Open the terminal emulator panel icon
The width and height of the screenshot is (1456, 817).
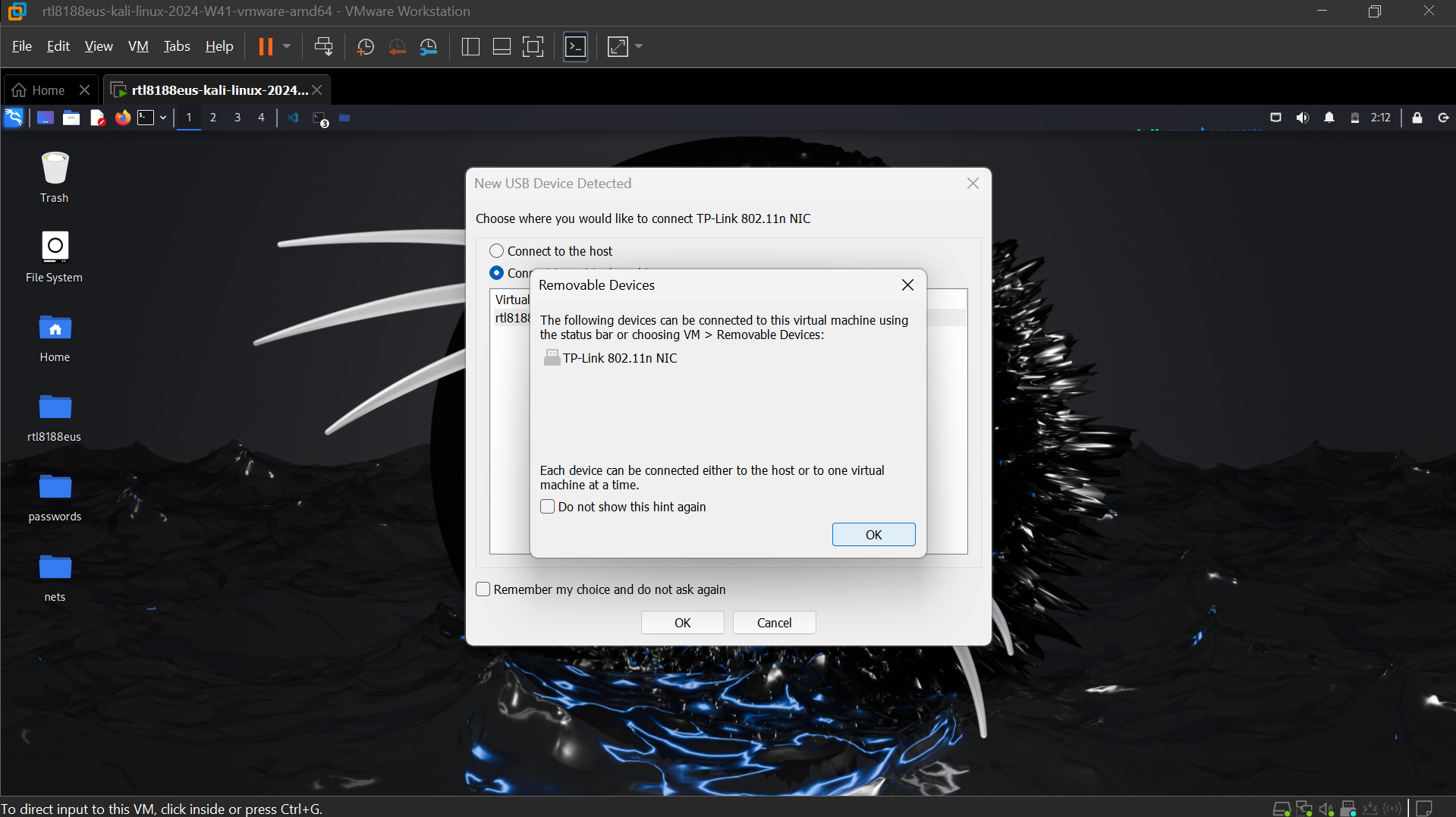(146, 118)
